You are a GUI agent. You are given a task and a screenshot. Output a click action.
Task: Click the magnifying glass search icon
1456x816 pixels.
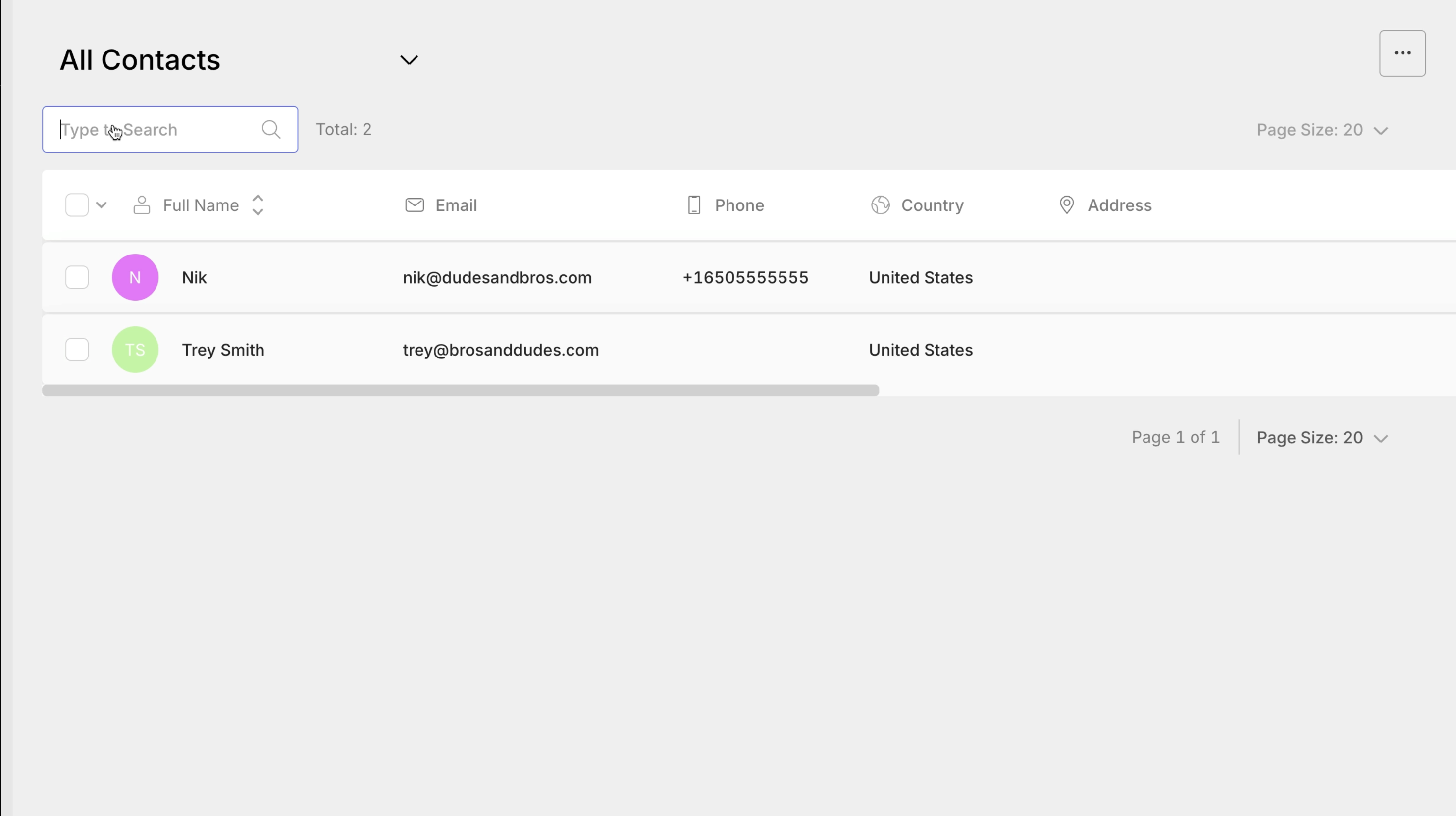(x=271, y=129)
